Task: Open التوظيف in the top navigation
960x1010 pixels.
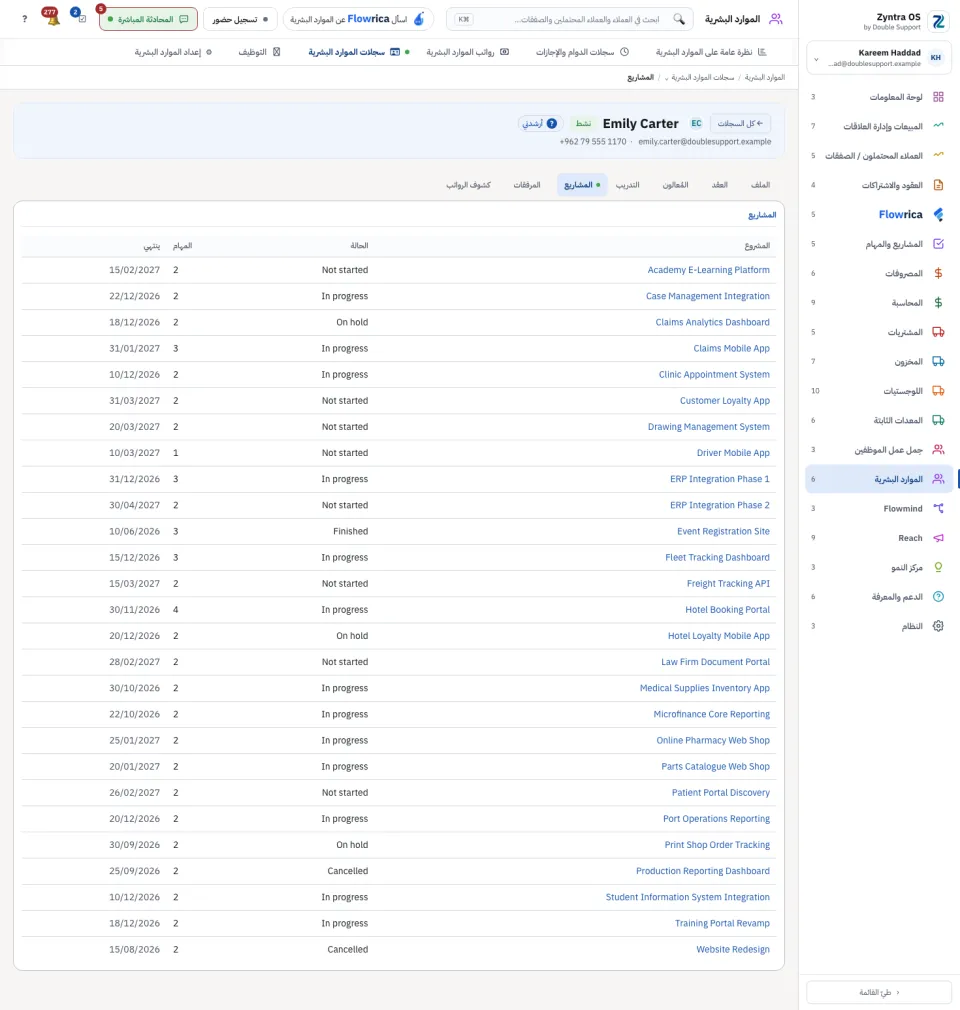Action: [259, 52]
